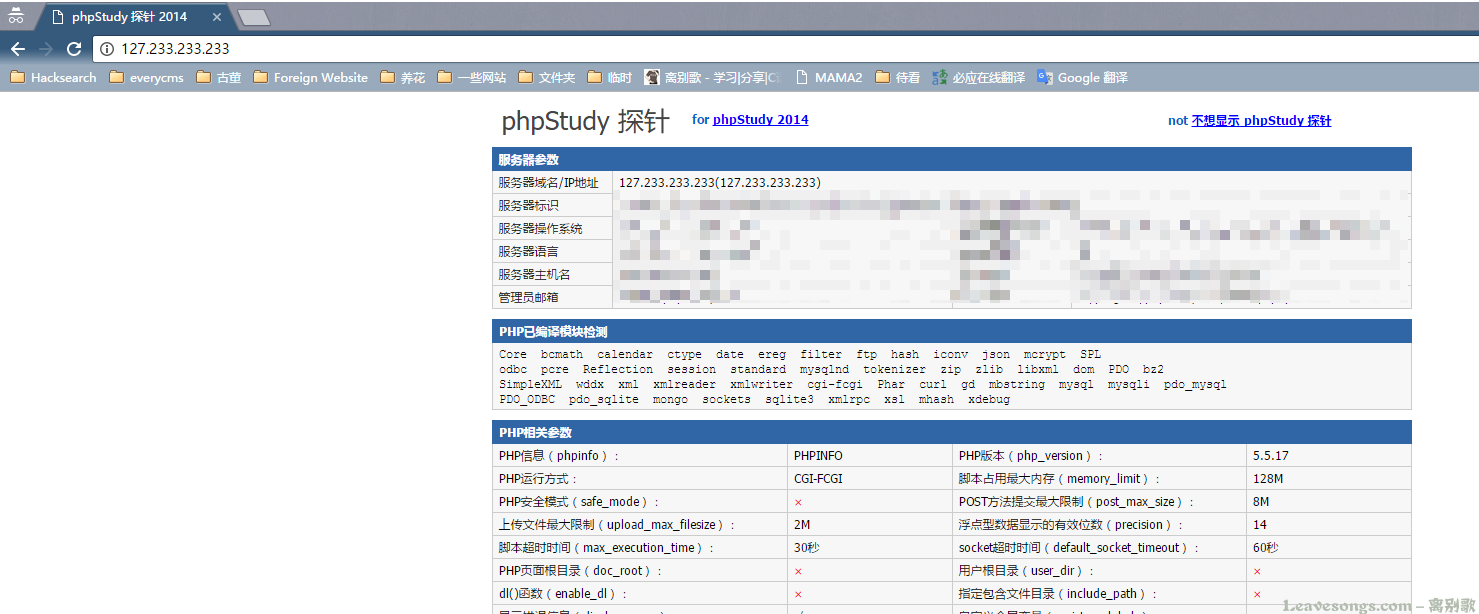Click the PHP version value 5.5.17
The height and width of the screenshot is (614, 1479).
coord(1270,455)
